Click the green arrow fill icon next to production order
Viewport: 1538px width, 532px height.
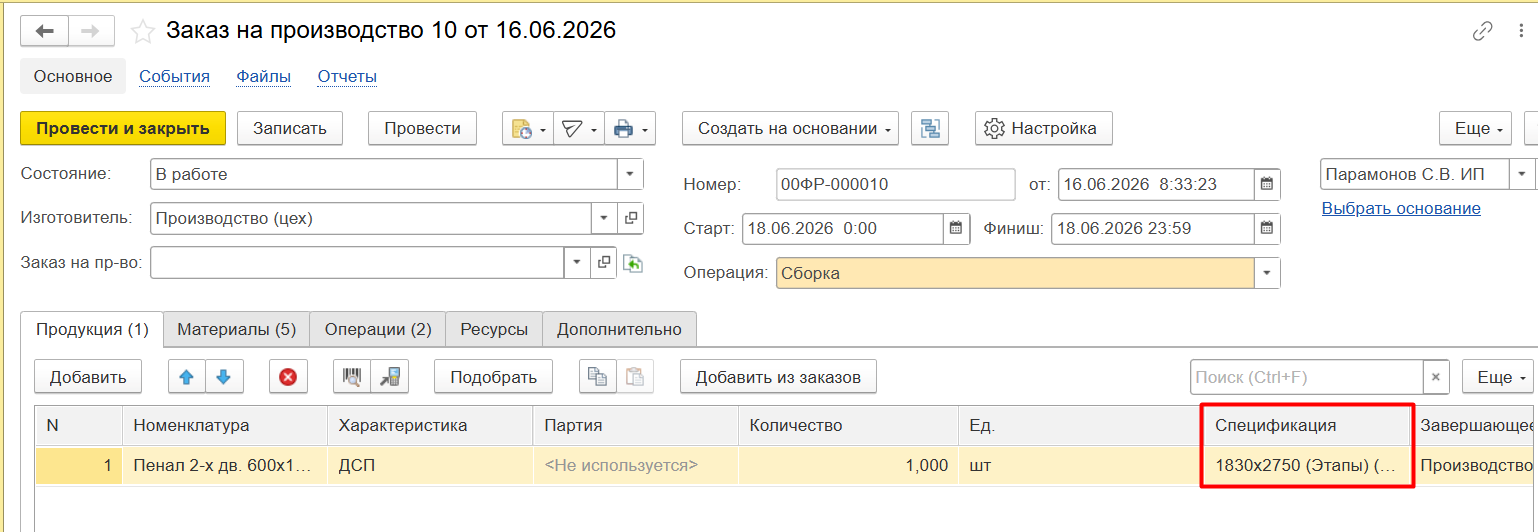(632, 263)
